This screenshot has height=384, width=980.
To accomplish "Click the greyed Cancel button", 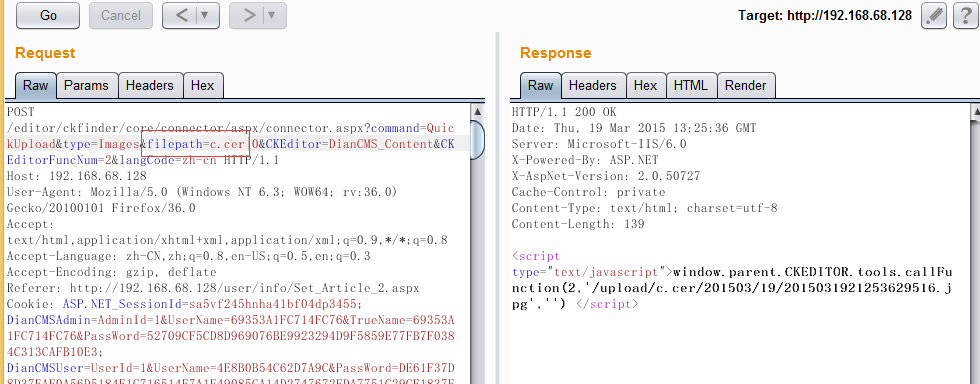I will [x=121, y=16].
